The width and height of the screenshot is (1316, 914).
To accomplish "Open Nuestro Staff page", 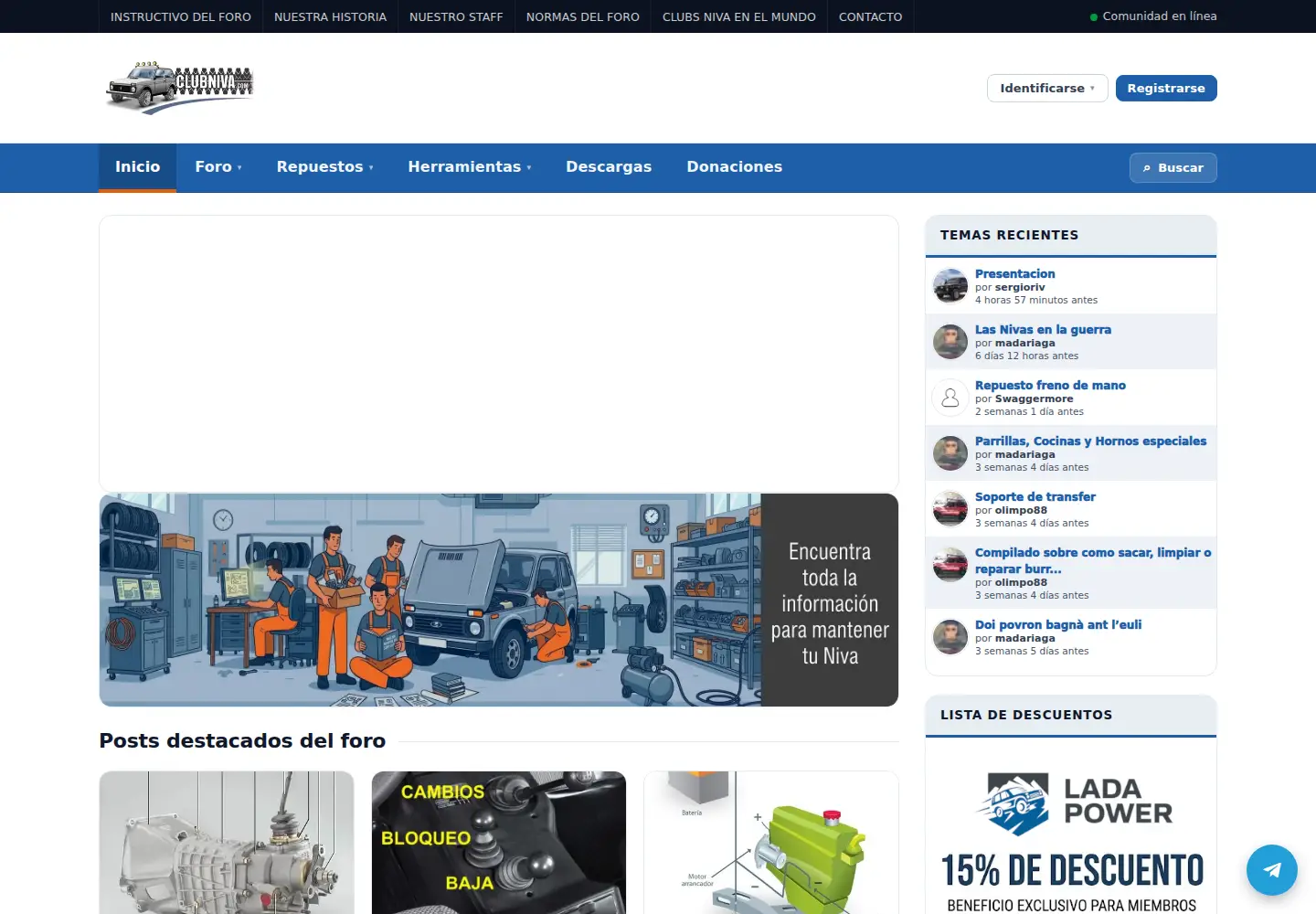I will tap(456, 16).
